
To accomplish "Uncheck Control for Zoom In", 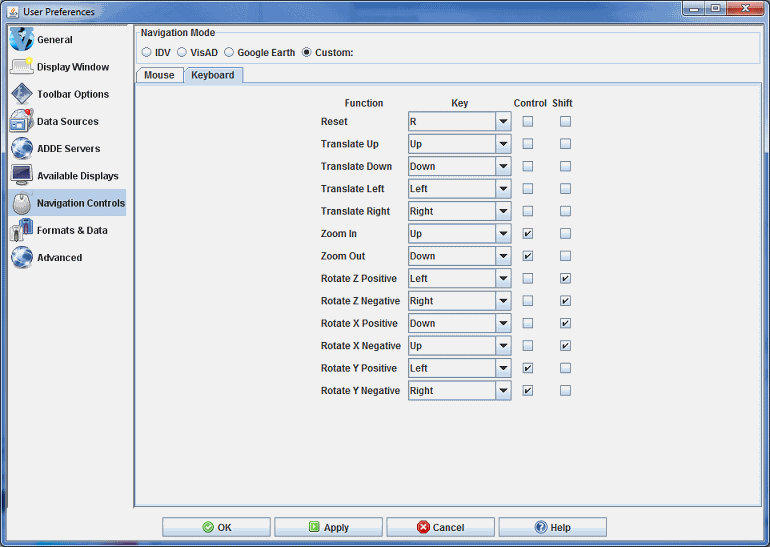I will [x=528, y=234].
